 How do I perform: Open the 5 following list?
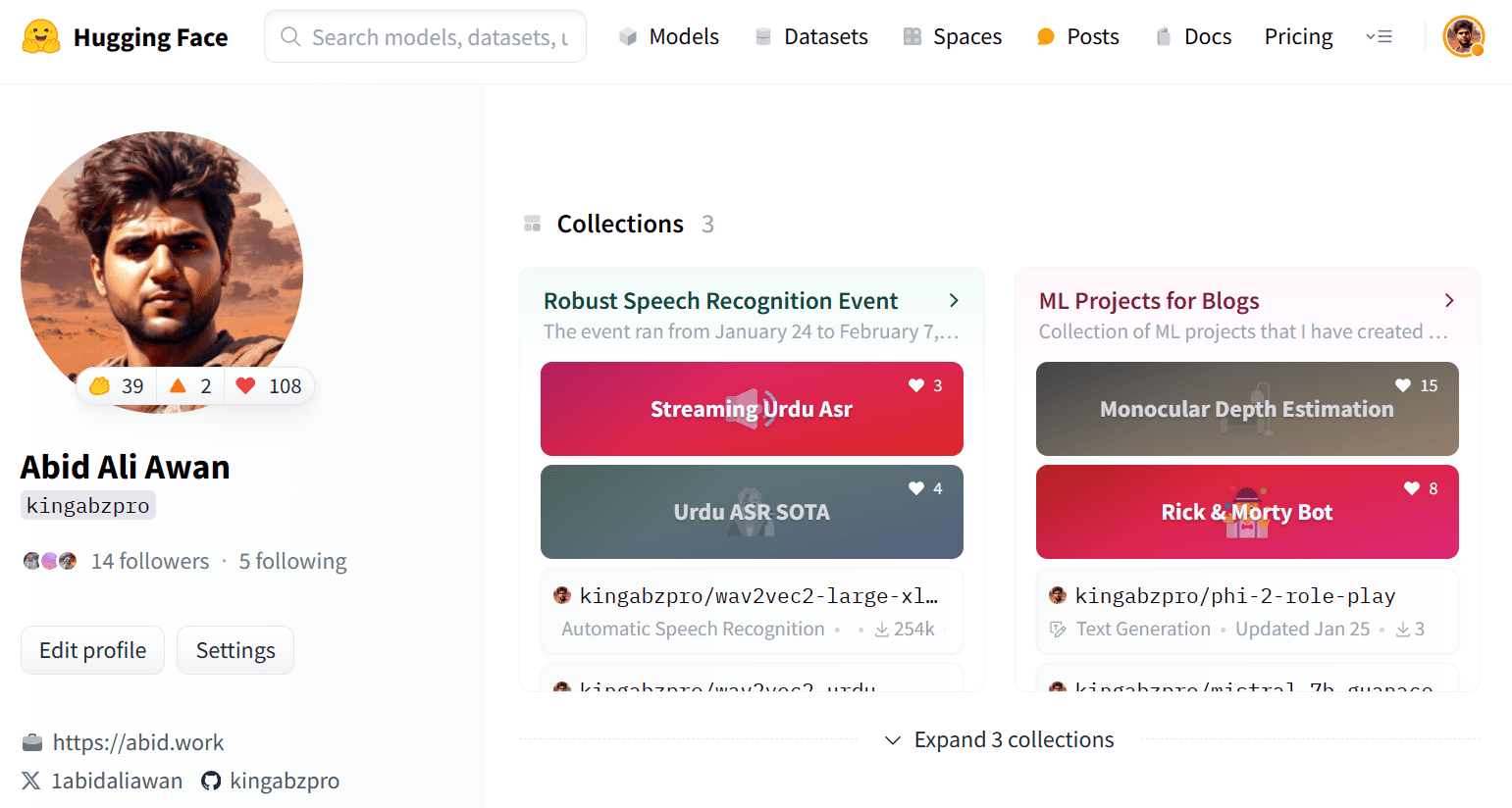(x=293, y=561)
